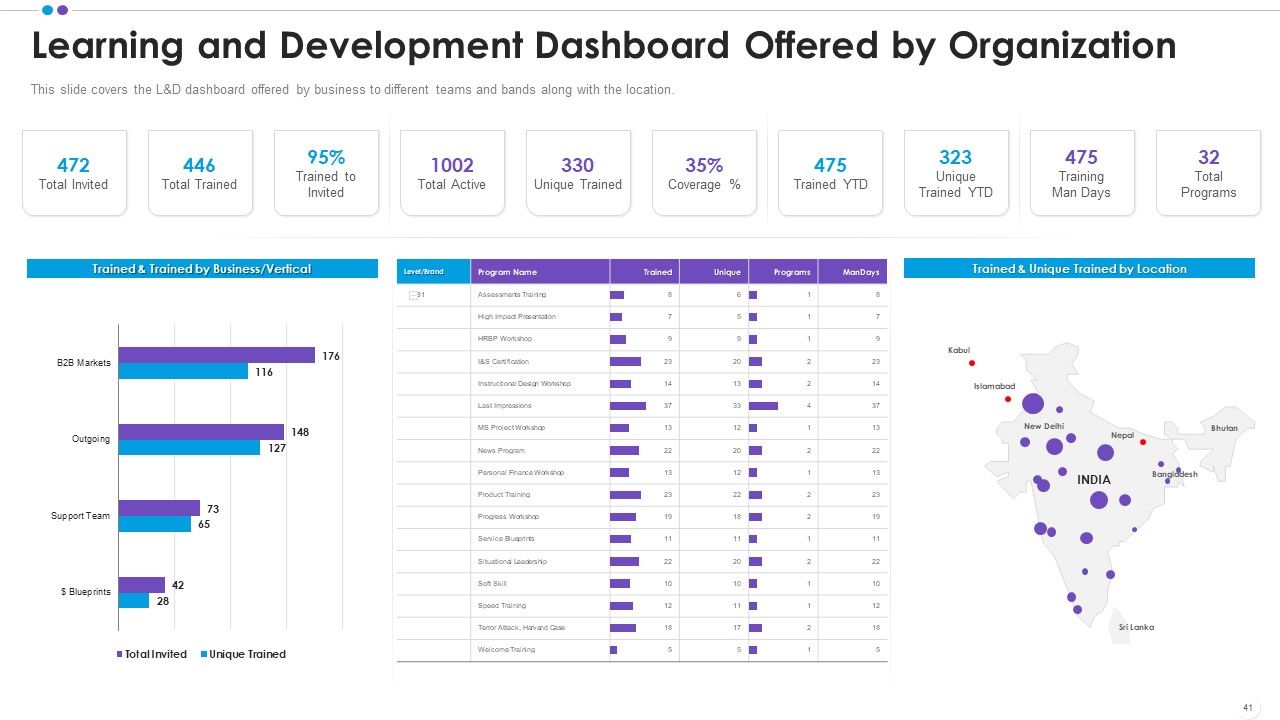Click the Outgoing 127 blue bar
1280x720 pixels.
pyautogui.click(x=189, y=448)
